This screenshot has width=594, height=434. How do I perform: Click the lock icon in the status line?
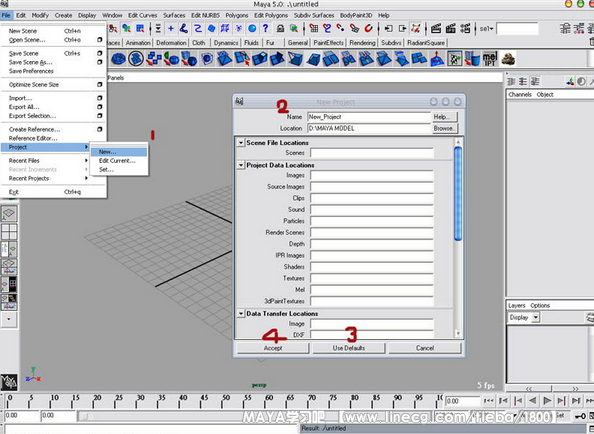click(x=280, y=28)
